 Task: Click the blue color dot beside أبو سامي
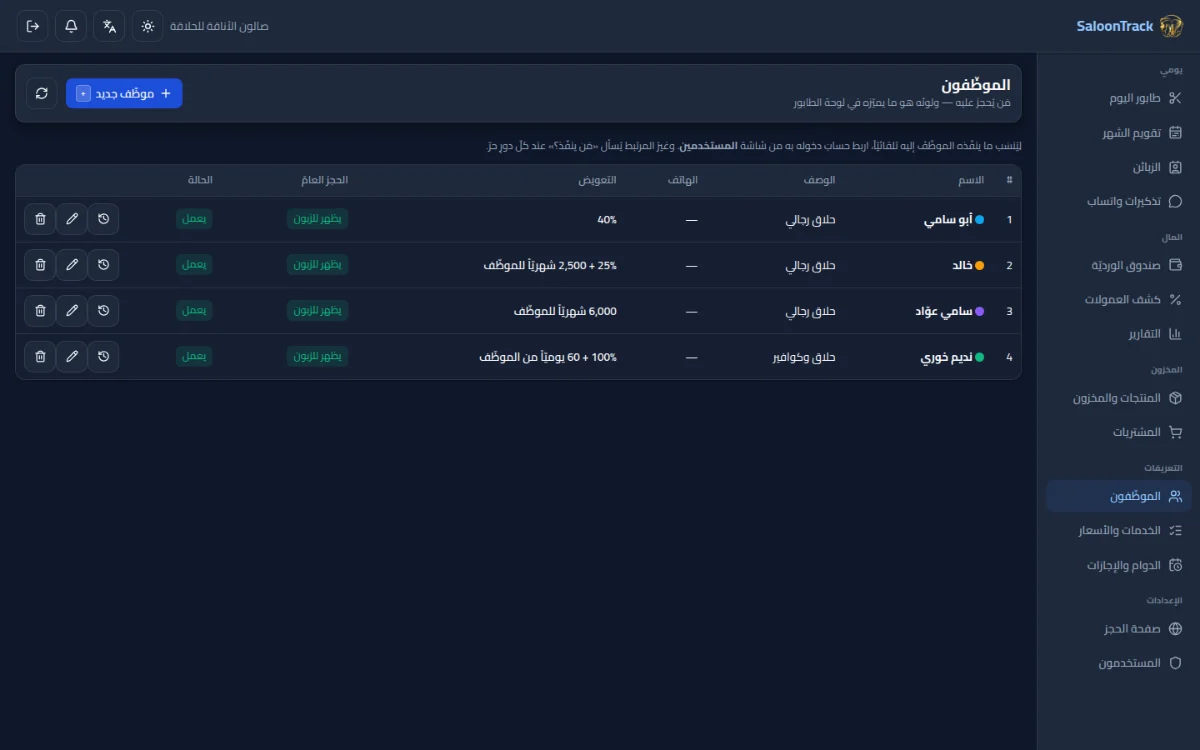[979, 219]
